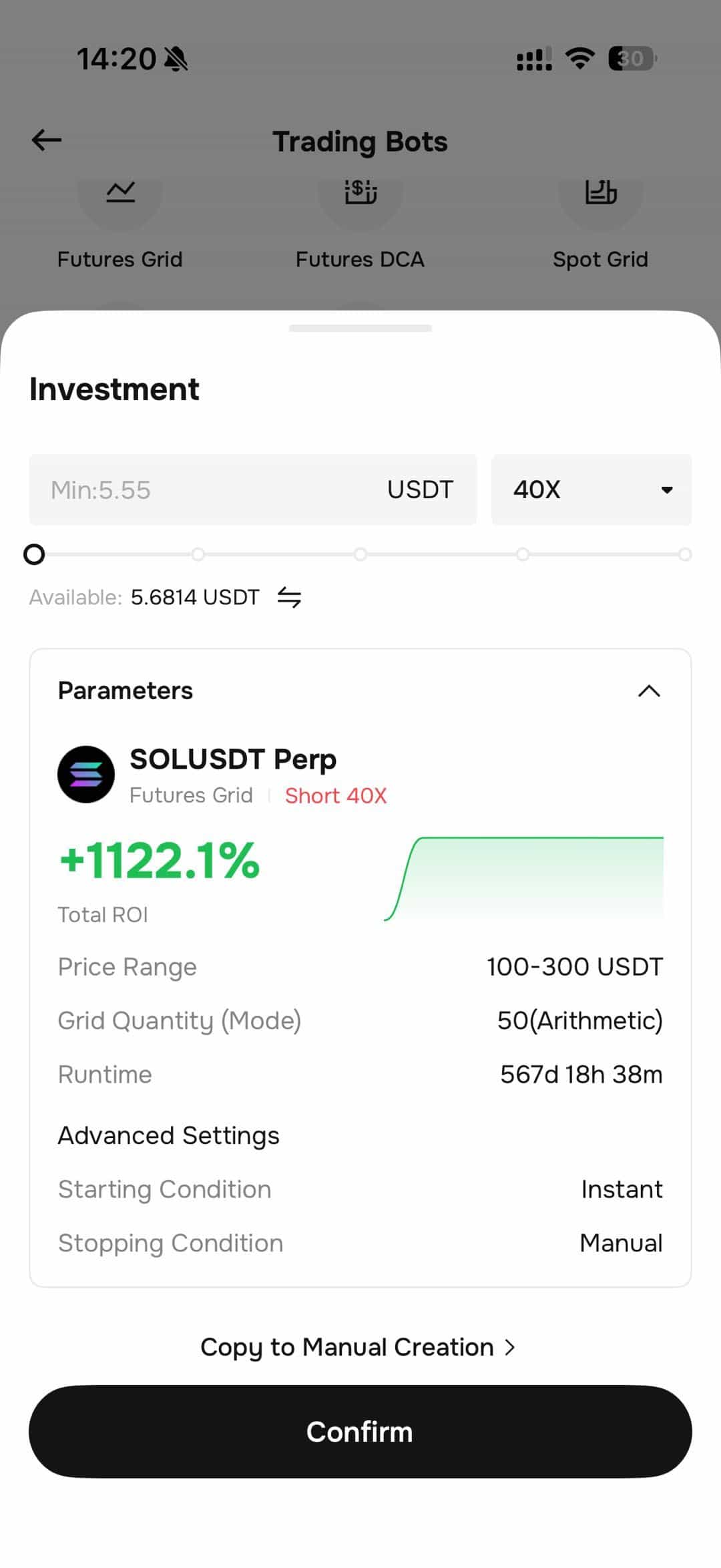Open the Futures DCA bot icon
The height and width of the screenshot is (1568, 721).
(x=360, y=194)
